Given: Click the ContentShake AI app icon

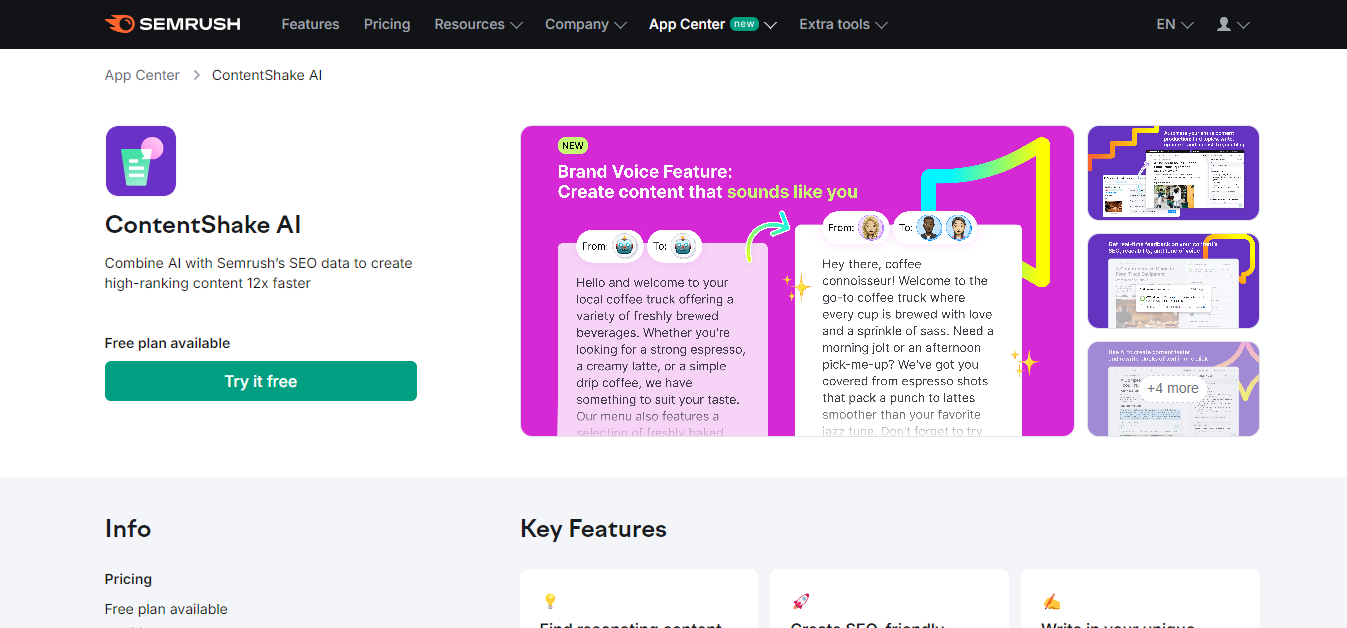Looking at the screenshot, I should coord(140,160).
